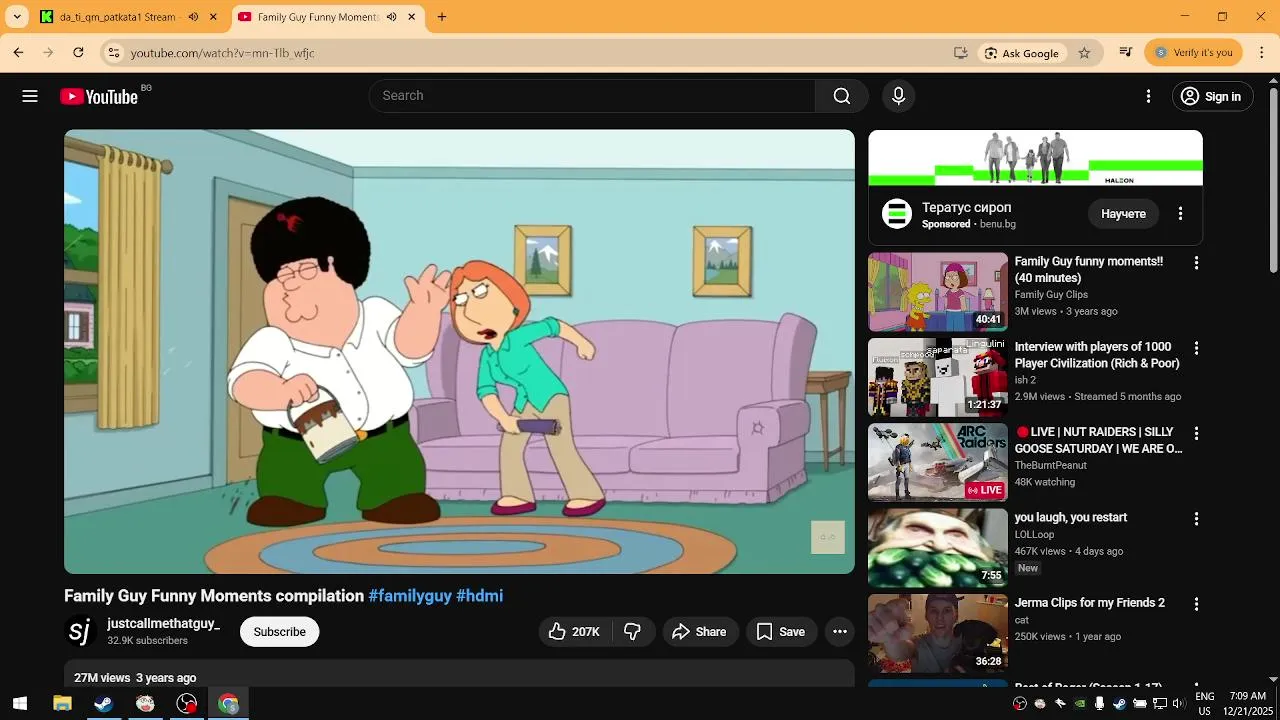This screenshot has width=1280, height=720.
Task: Open more actions ellipsis below the video
Action: click(840, 632)
